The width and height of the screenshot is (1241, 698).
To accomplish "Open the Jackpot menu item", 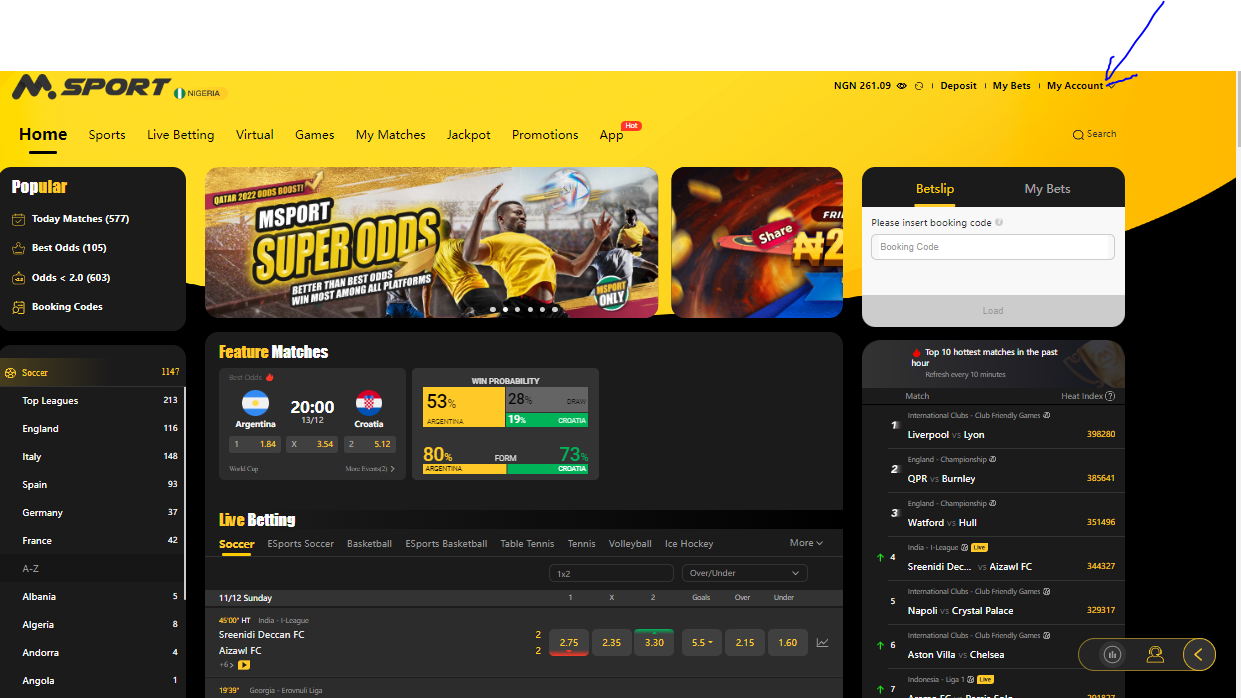I will 468,135.
